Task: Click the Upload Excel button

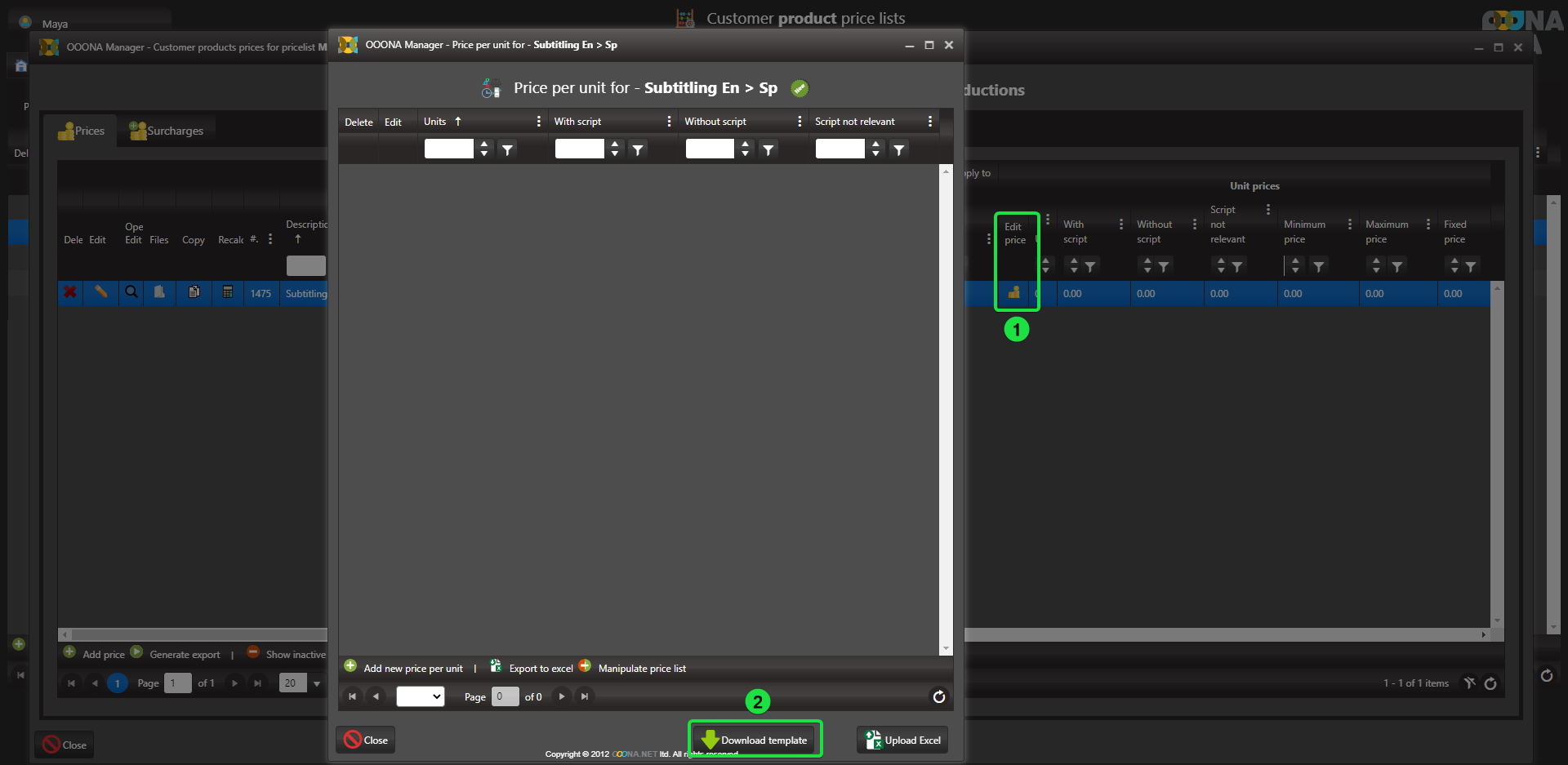Action: pos(903,740)
